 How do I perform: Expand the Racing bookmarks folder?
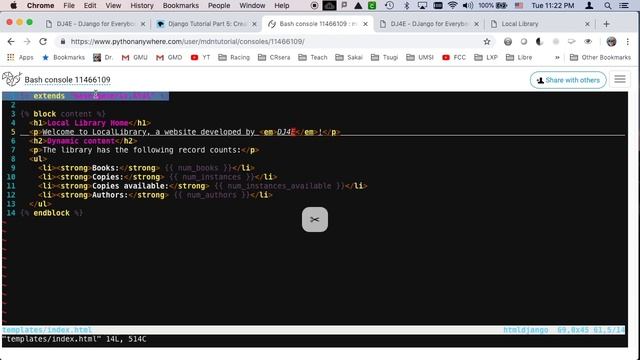pyautogui.click(x=234, y=58)
